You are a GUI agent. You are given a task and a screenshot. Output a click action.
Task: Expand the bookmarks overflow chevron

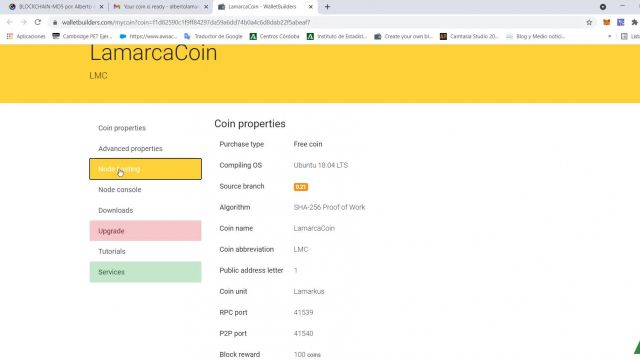click(x=610, y=36)
